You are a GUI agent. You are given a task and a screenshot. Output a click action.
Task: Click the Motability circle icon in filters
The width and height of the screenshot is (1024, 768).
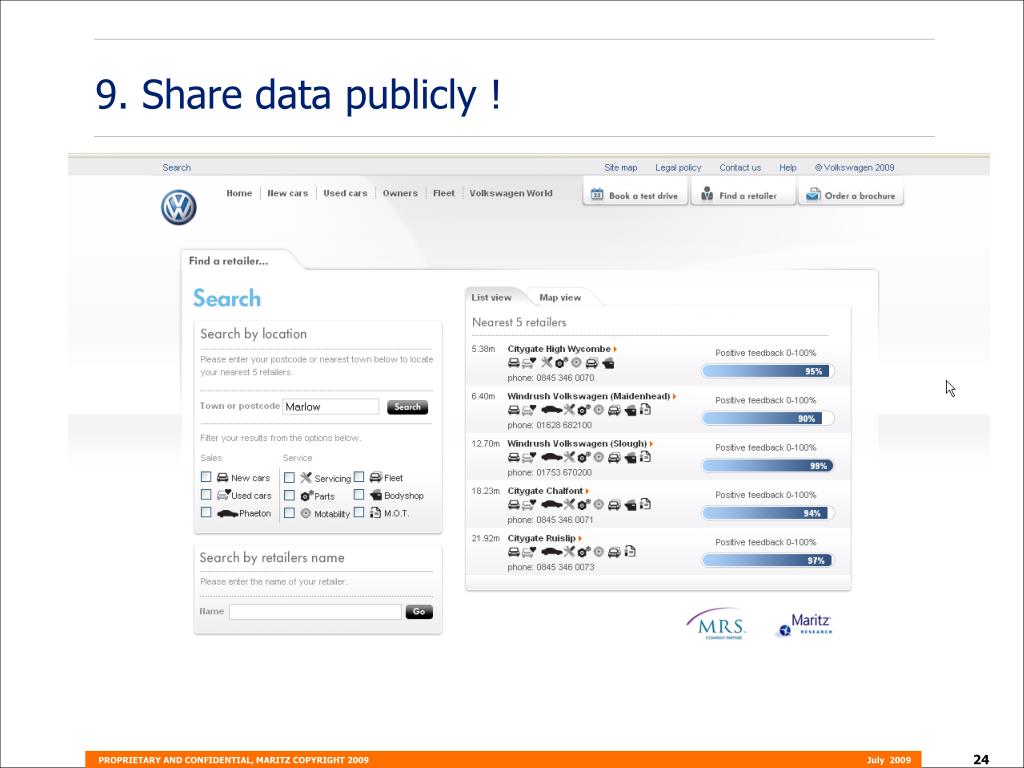(306, 513)
